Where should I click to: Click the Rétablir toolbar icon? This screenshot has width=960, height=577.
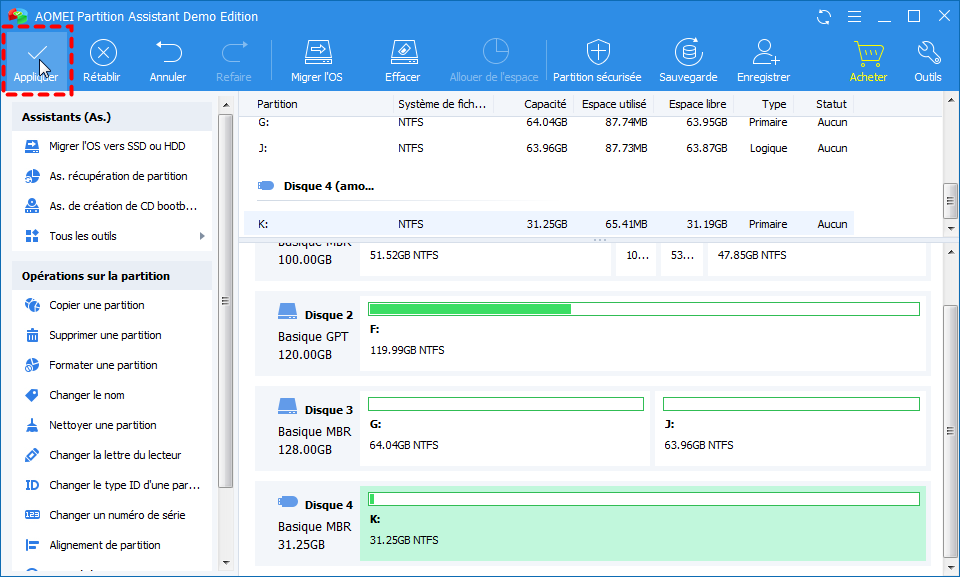click(102, 54)
